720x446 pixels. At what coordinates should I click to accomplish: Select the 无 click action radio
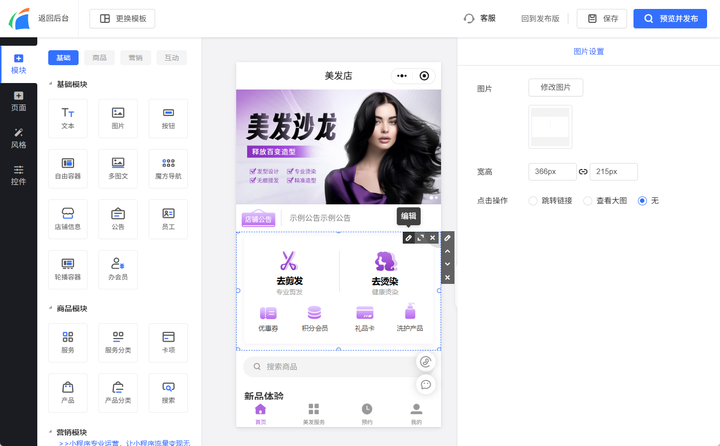tap(642, 201)
